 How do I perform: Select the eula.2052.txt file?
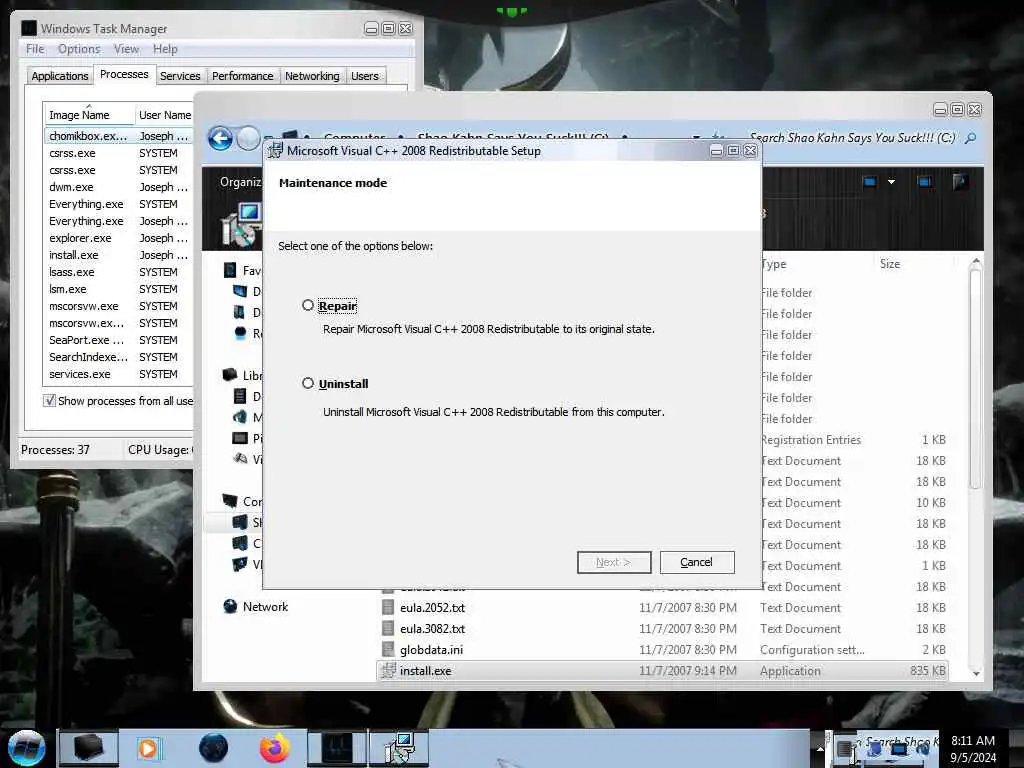tap(432, 608)
